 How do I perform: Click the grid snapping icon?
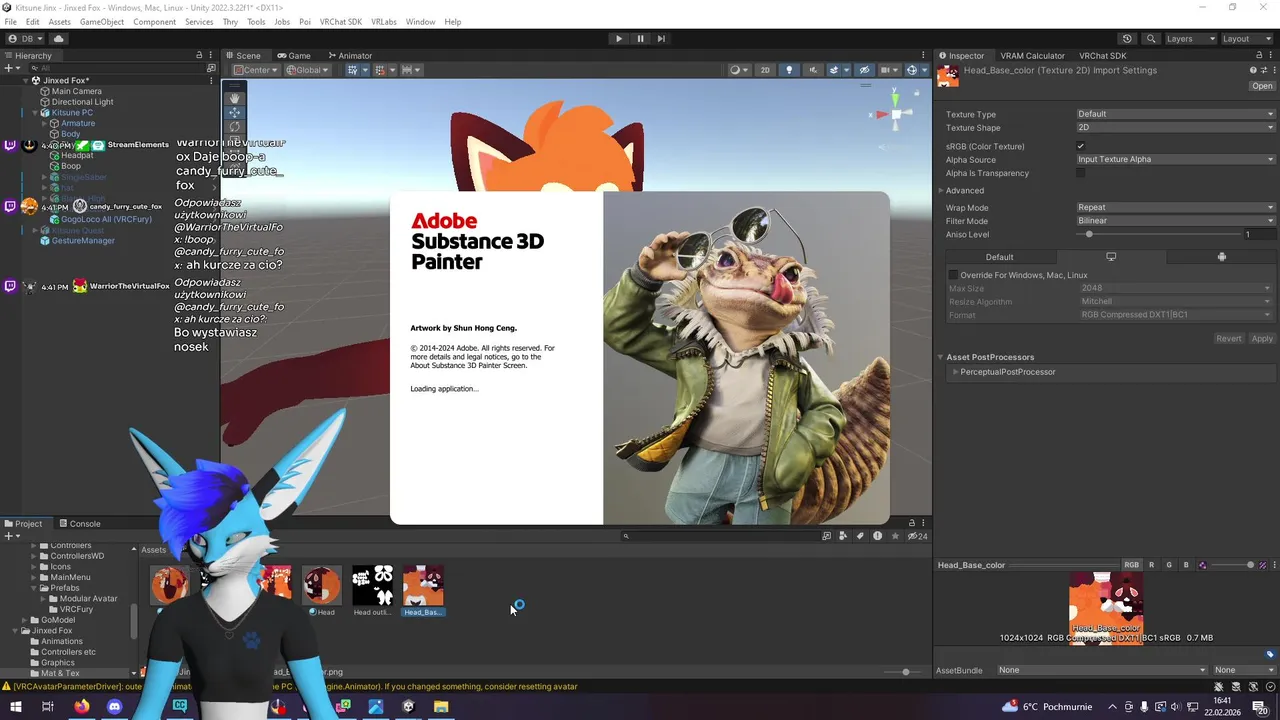pyautogui.click(x=381, y=70)
